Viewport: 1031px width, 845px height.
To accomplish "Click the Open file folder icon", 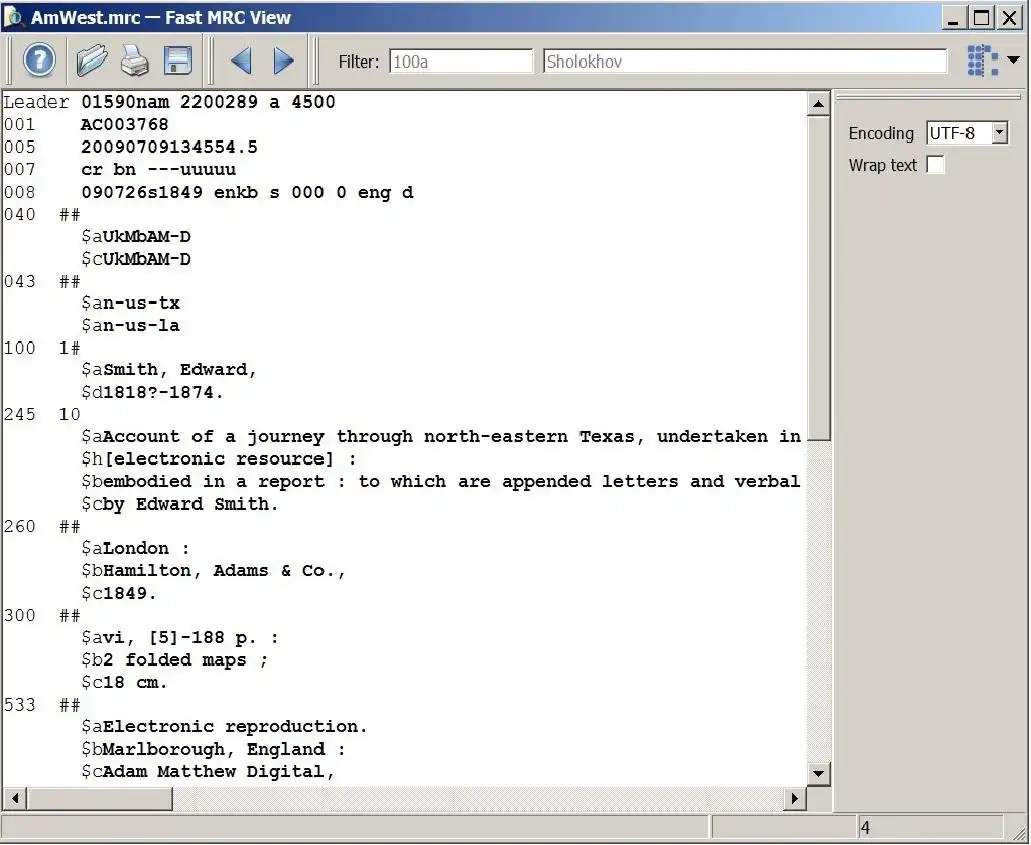I will tap(92, 60).
